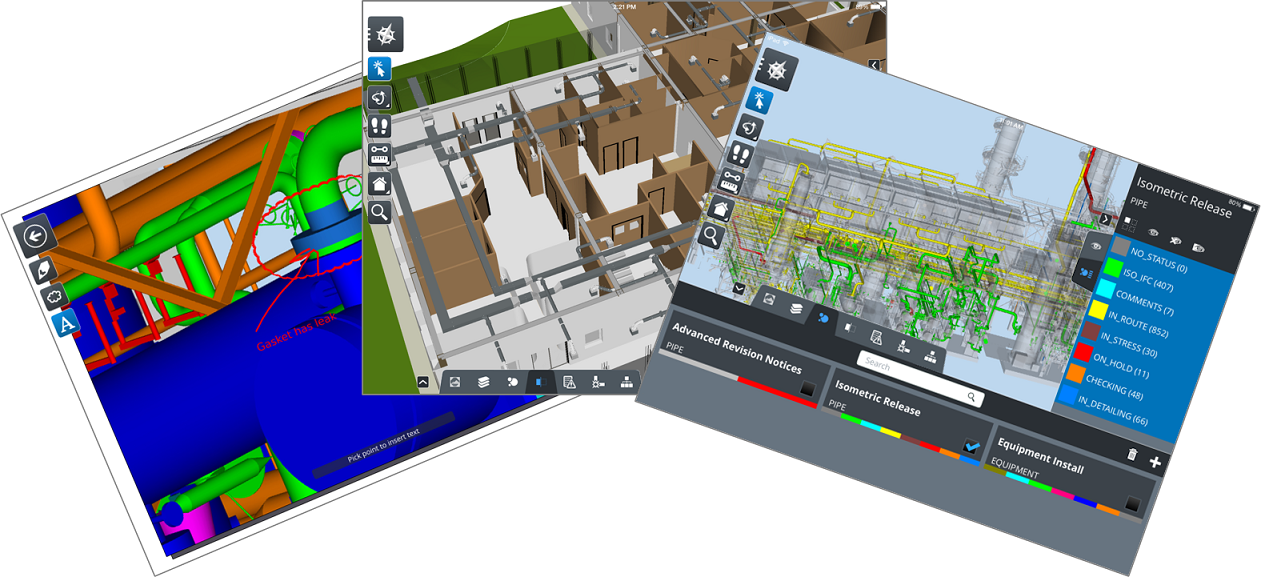Expand bottom panel chevron in the middle tablet

[424, 381]
